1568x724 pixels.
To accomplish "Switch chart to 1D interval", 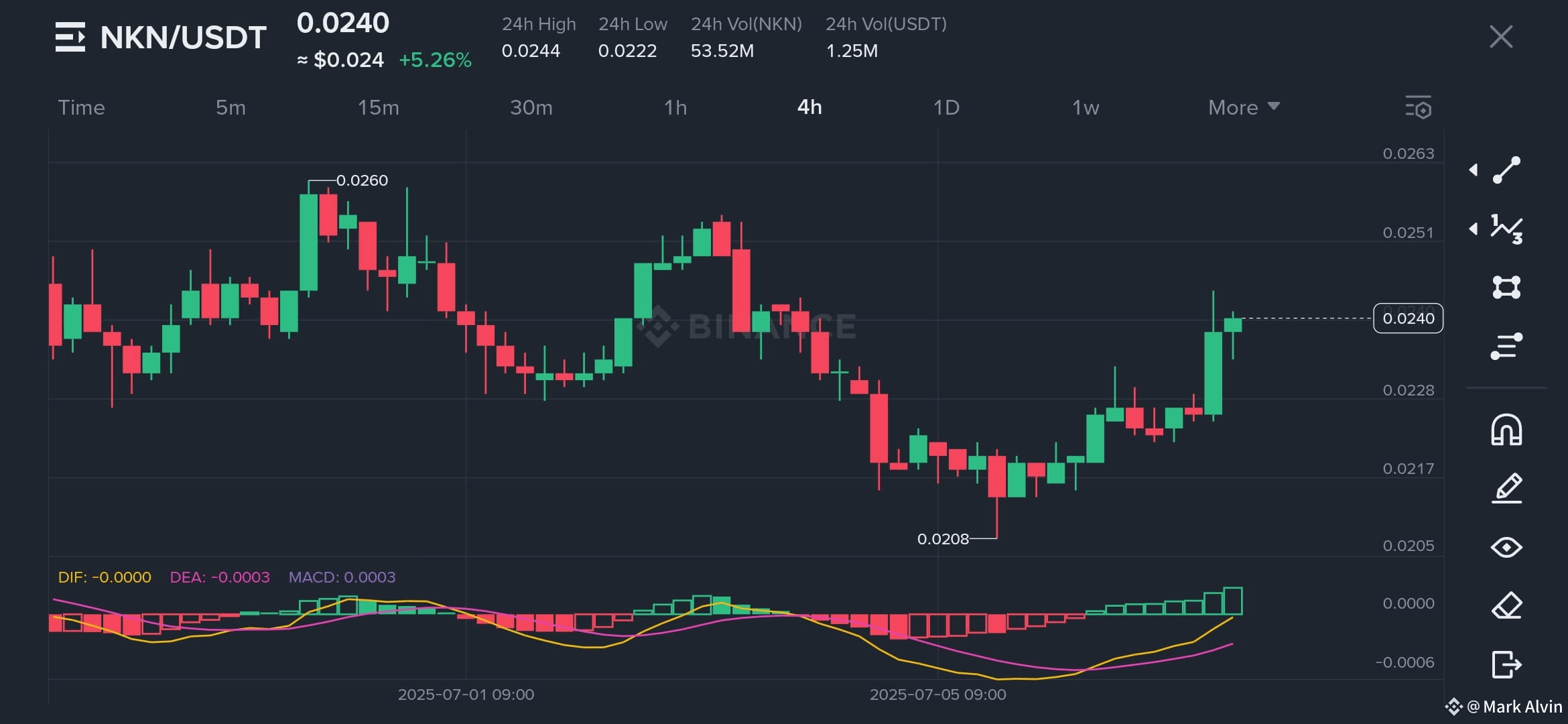I will [948, 107].
